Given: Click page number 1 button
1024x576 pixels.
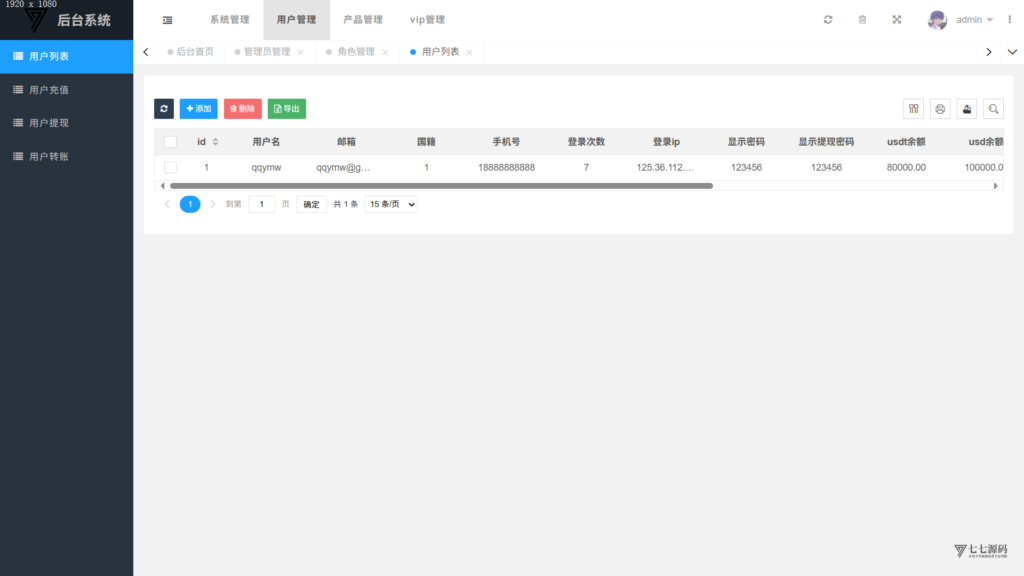Looking at the screenshot, I should tap(190, 204).
